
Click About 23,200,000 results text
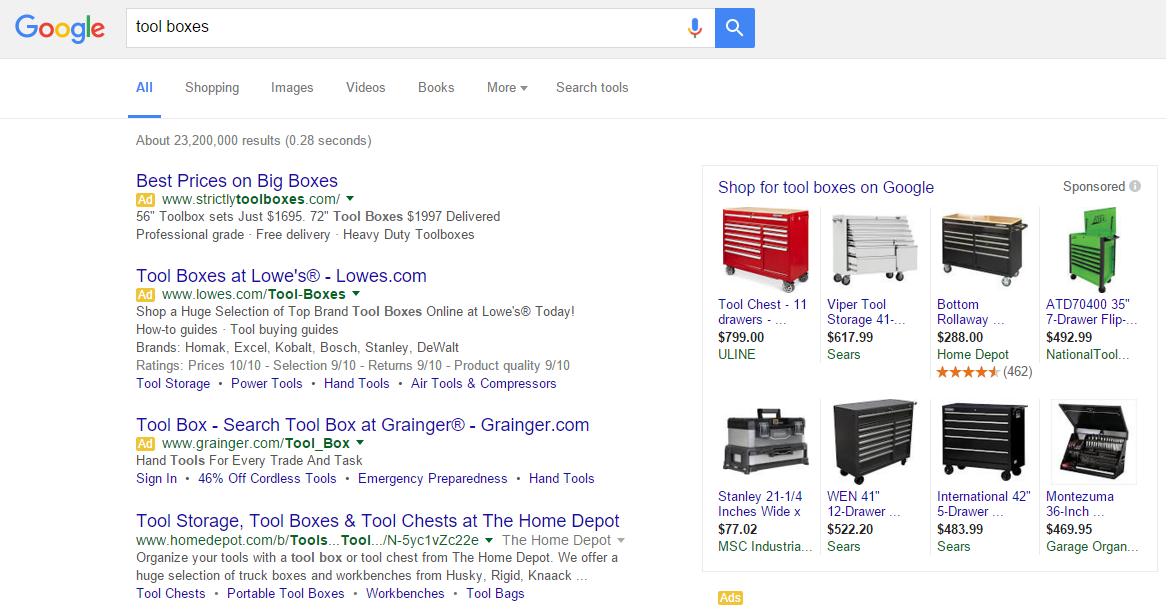254,140
